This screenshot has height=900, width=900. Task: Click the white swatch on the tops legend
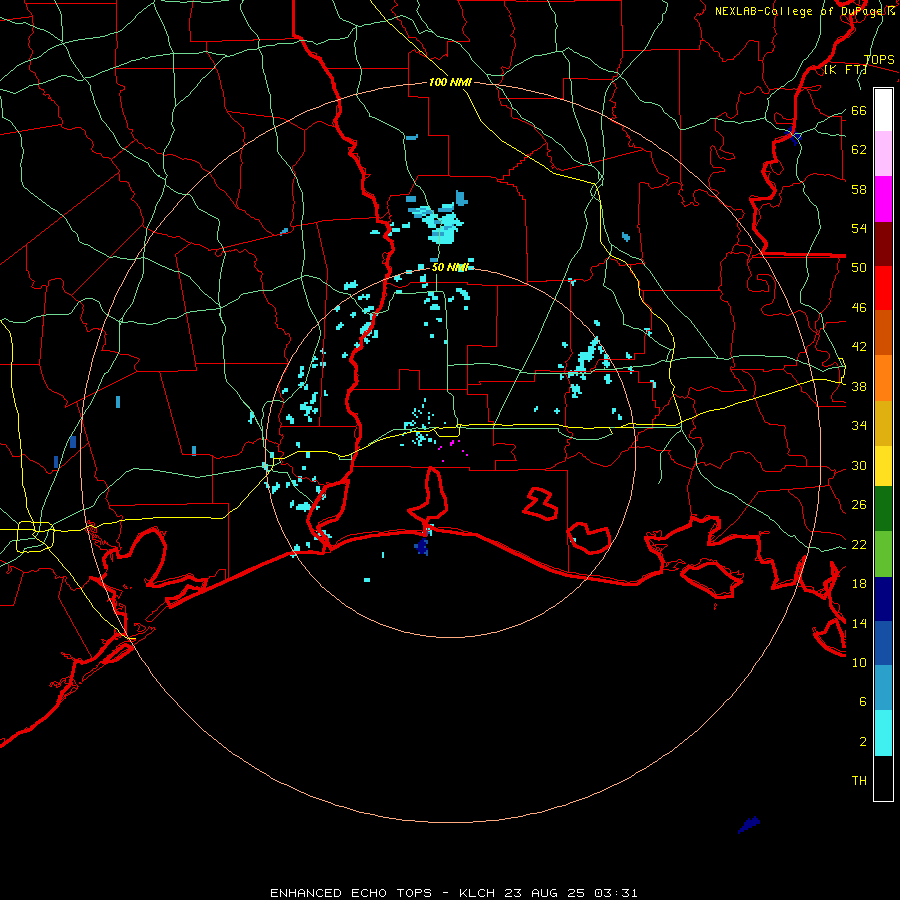coord(883,110)
